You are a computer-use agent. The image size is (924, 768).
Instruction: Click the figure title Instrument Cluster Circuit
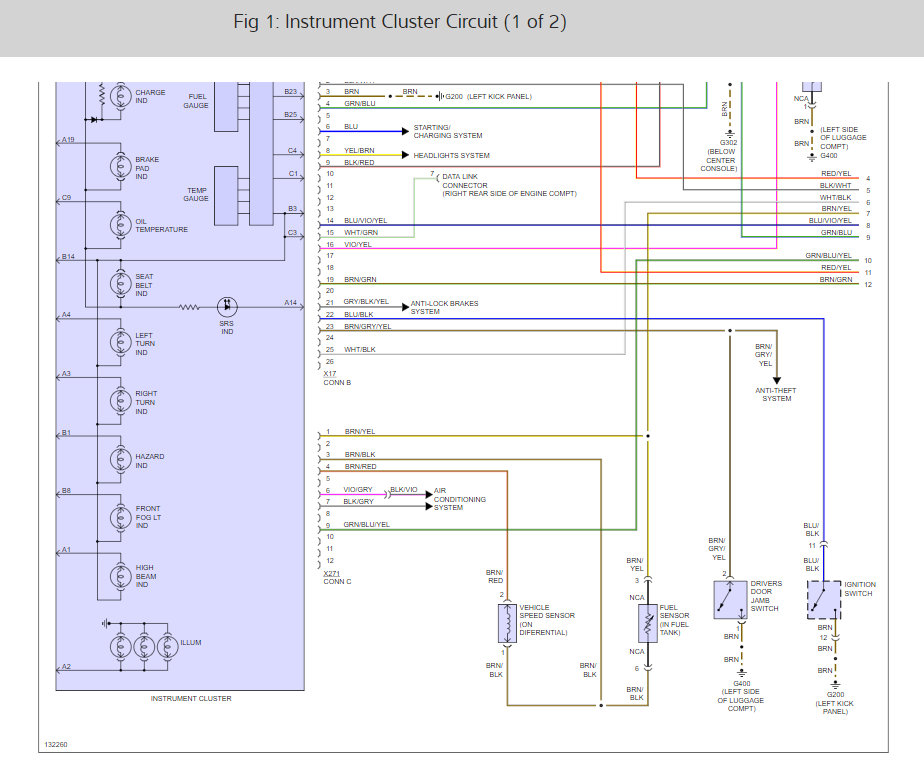click(400, 22)
